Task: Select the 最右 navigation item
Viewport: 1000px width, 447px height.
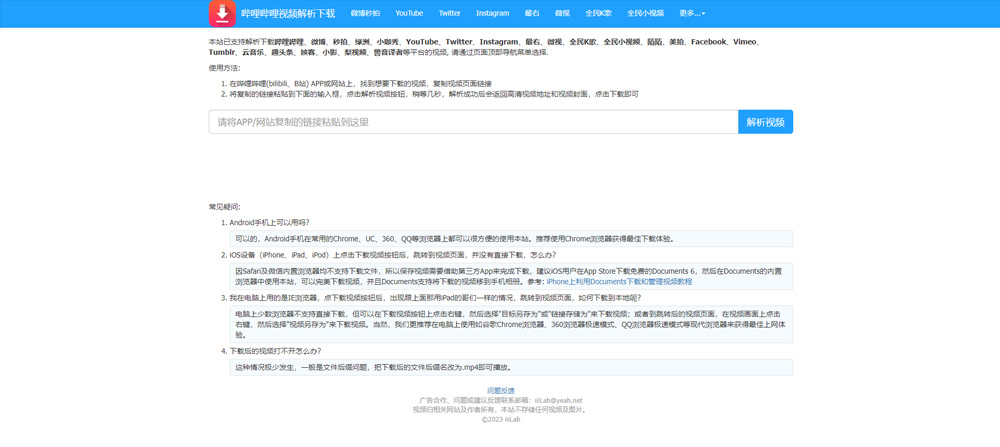Action: coord(532,14)
